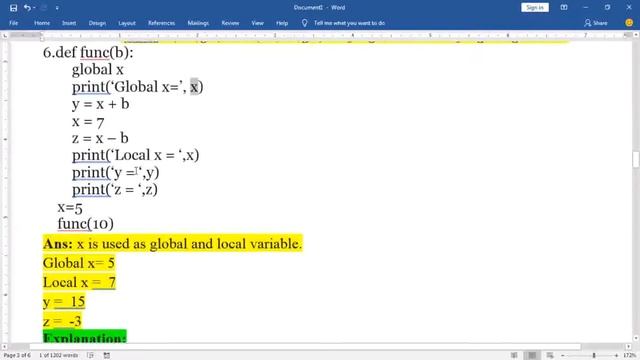Viewport: 640px width, 360px height.
Task: Click the horizontal scrollbar left arrow
Action: coord(5,347)
